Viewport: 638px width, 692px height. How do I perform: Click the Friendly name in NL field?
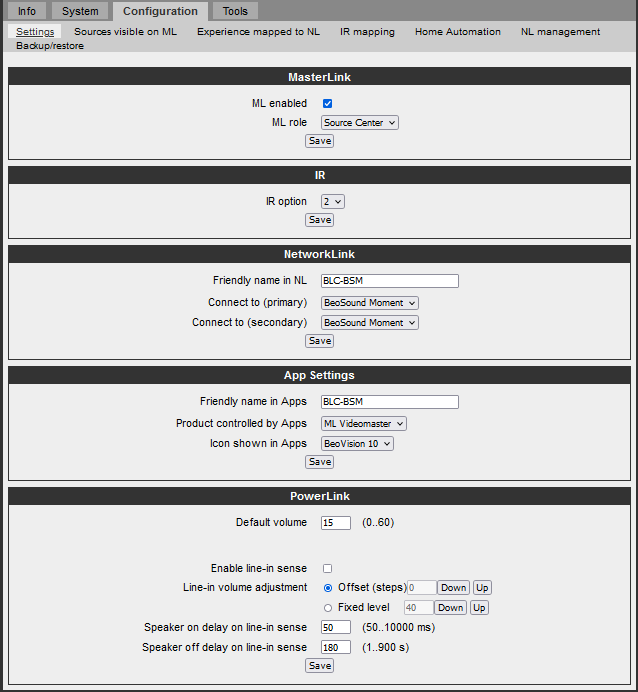[390, 281]
